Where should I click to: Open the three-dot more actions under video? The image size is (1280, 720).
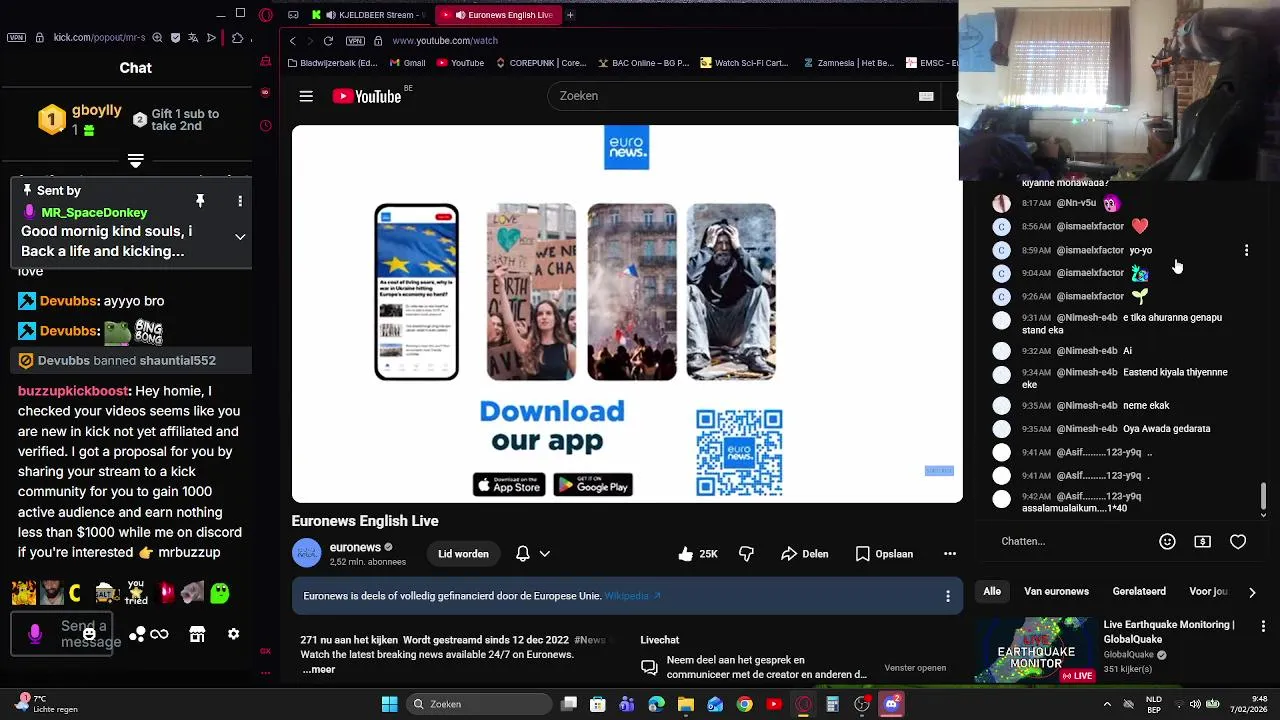[x=950, y=553]
